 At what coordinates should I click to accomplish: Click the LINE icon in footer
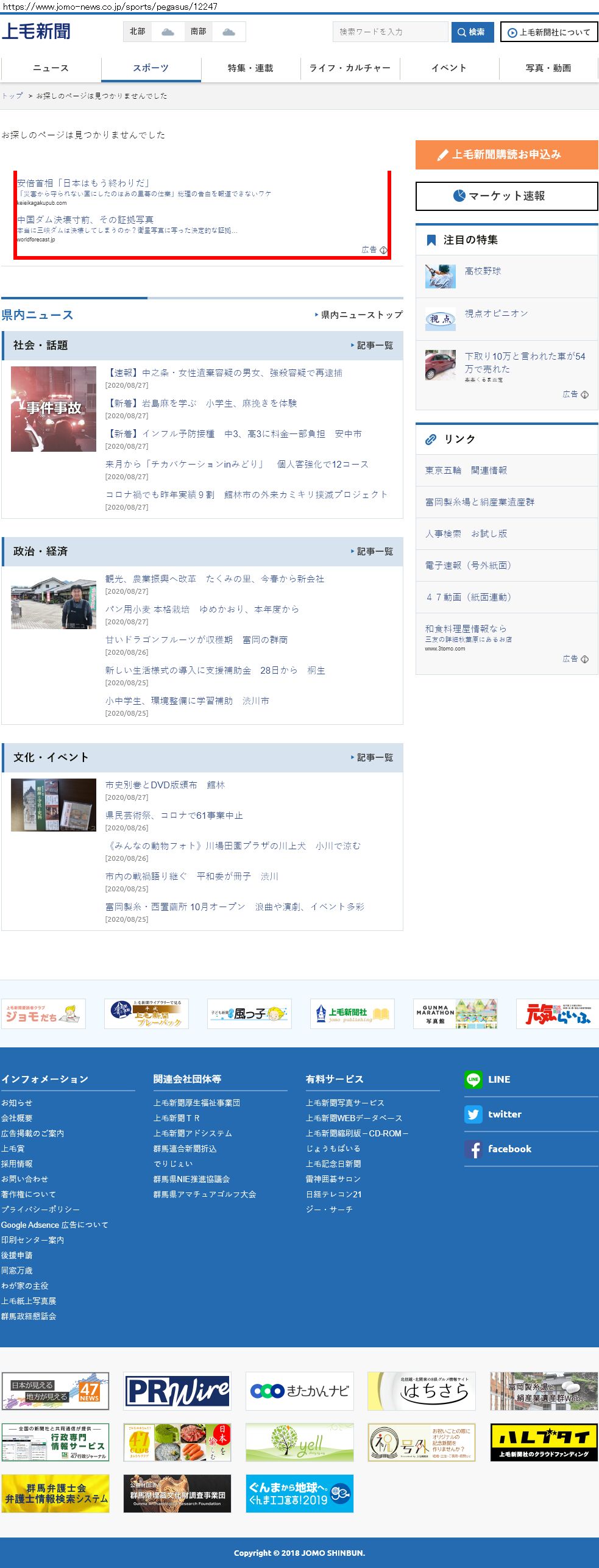(473, 1079)
